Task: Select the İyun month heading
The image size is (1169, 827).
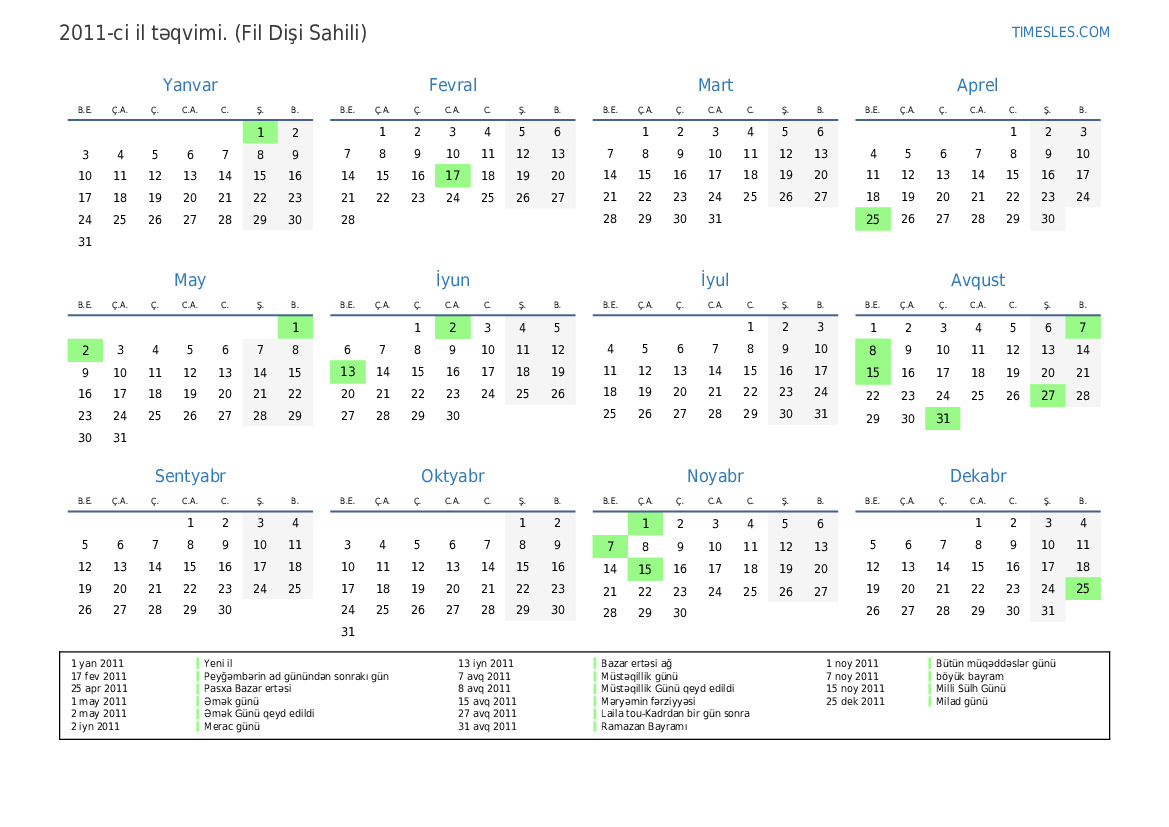Action: 453,280
